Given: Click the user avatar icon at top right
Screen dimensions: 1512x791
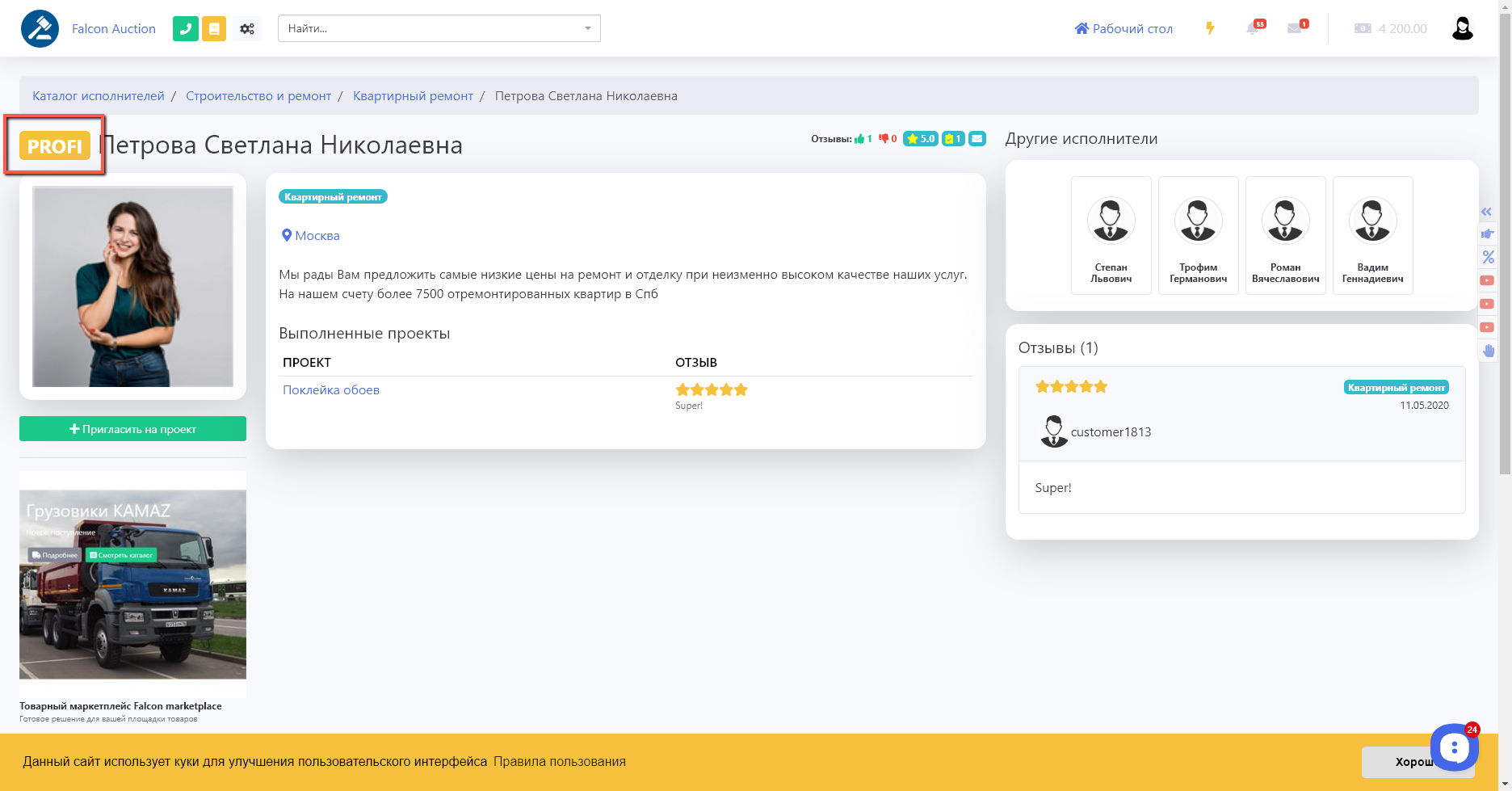Looking at the screenshot, I should pyautogui.click(x=1462, y=29).
